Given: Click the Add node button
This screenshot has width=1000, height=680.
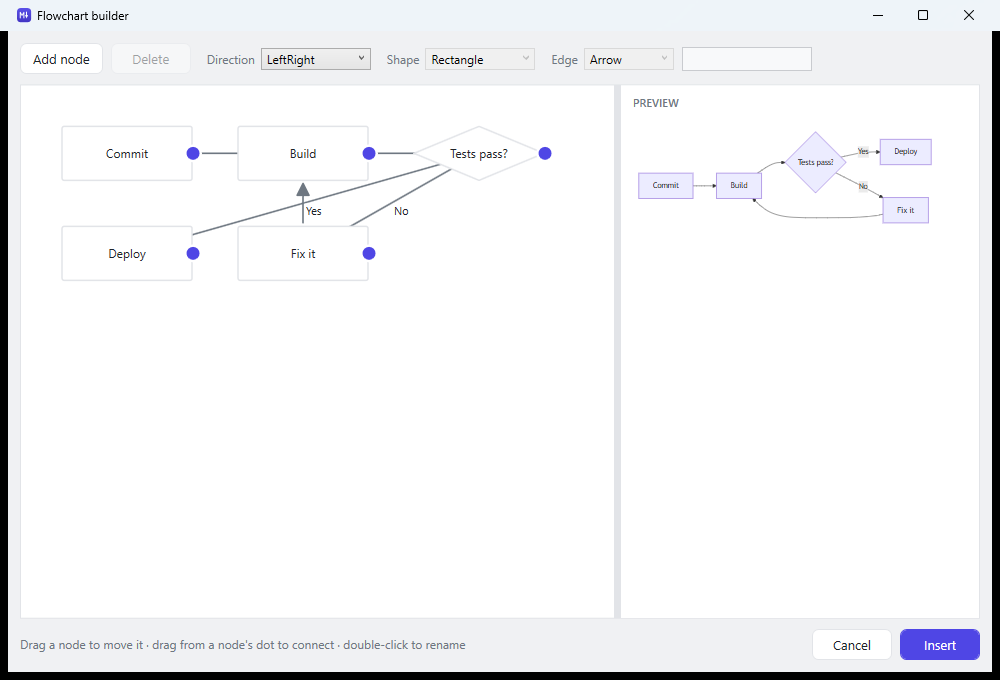Looking at the screenshot, I should click(x=61, y=59).
